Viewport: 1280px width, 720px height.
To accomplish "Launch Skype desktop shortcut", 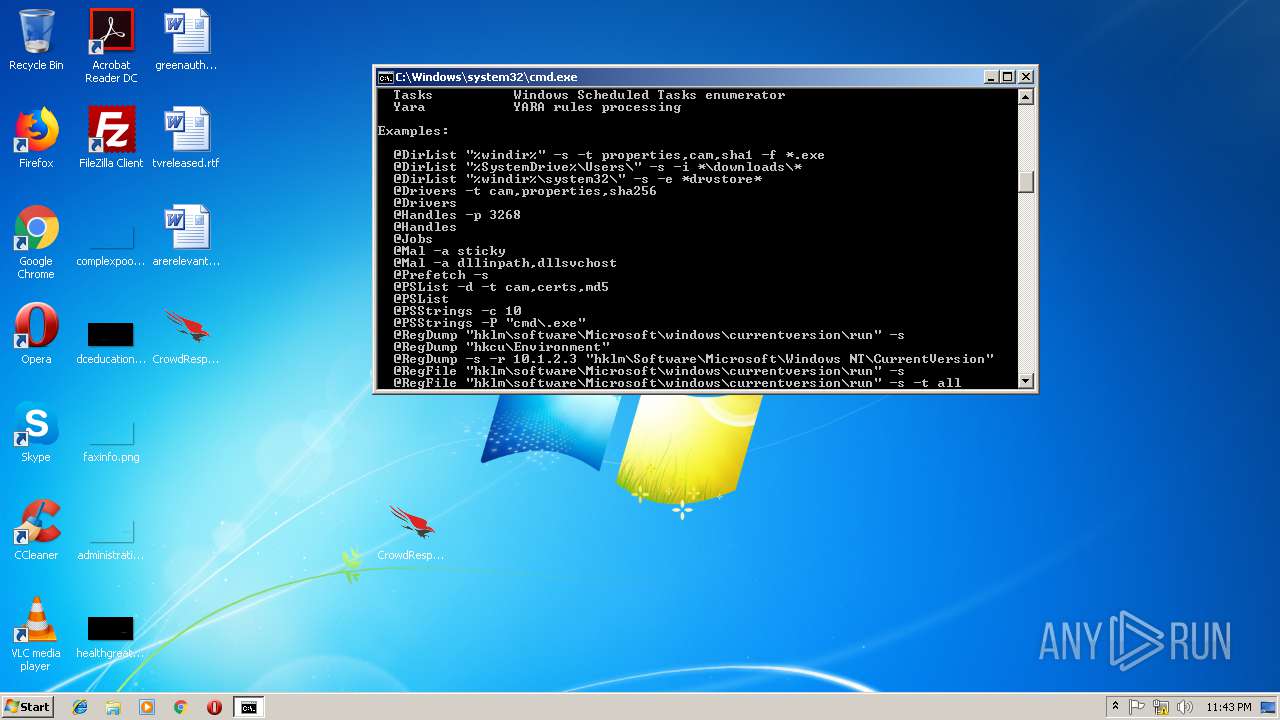I will point(36,432).
